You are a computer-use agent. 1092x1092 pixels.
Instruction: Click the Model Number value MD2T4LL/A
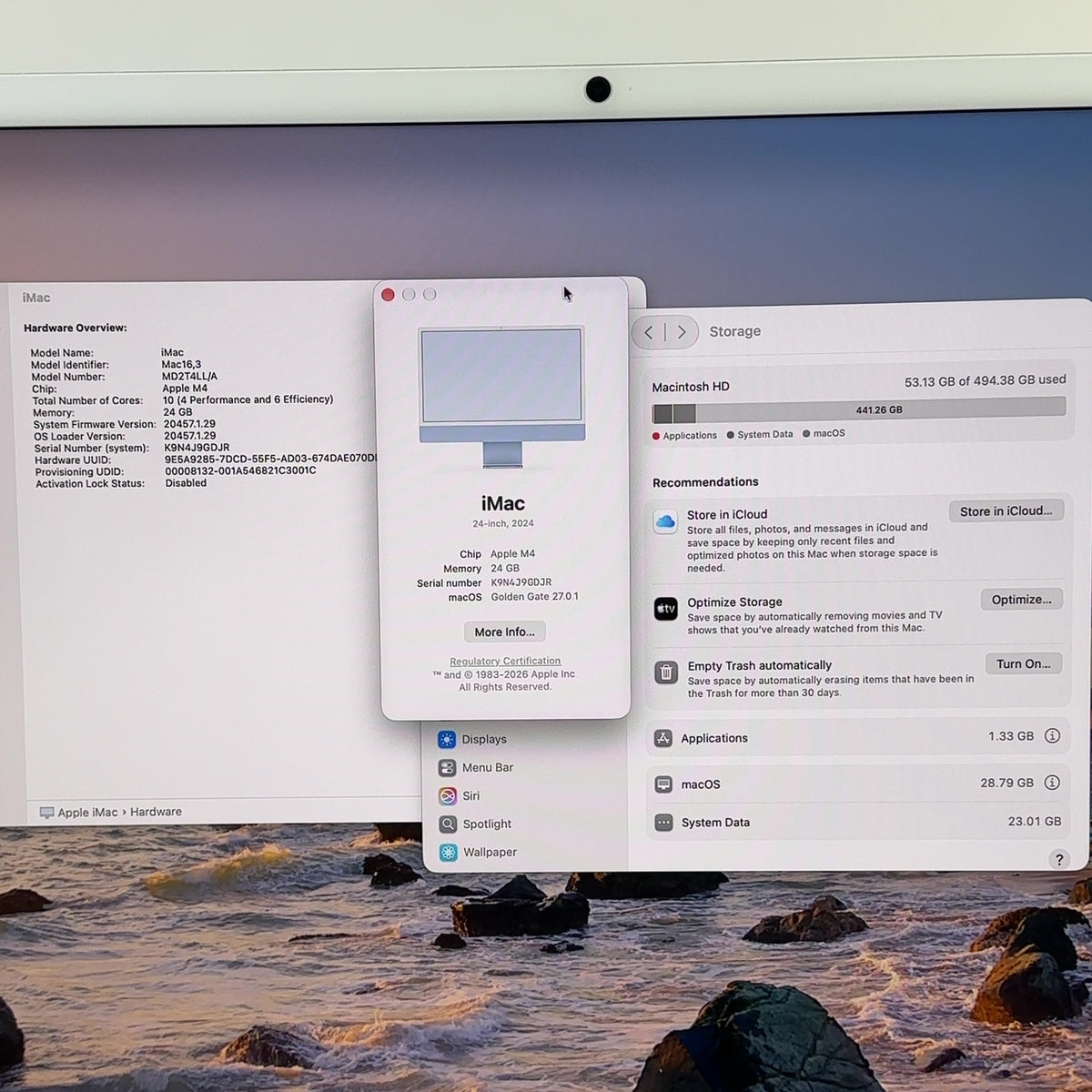189,376
